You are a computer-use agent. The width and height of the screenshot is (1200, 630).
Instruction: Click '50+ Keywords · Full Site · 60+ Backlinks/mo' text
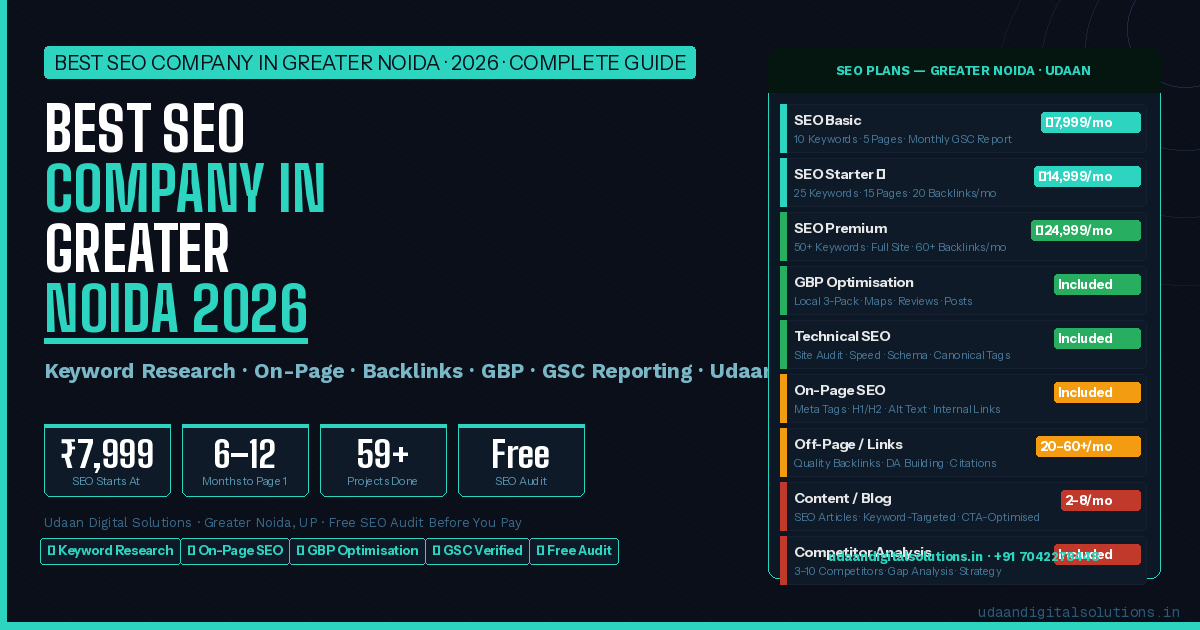click(x=900, y=247)
